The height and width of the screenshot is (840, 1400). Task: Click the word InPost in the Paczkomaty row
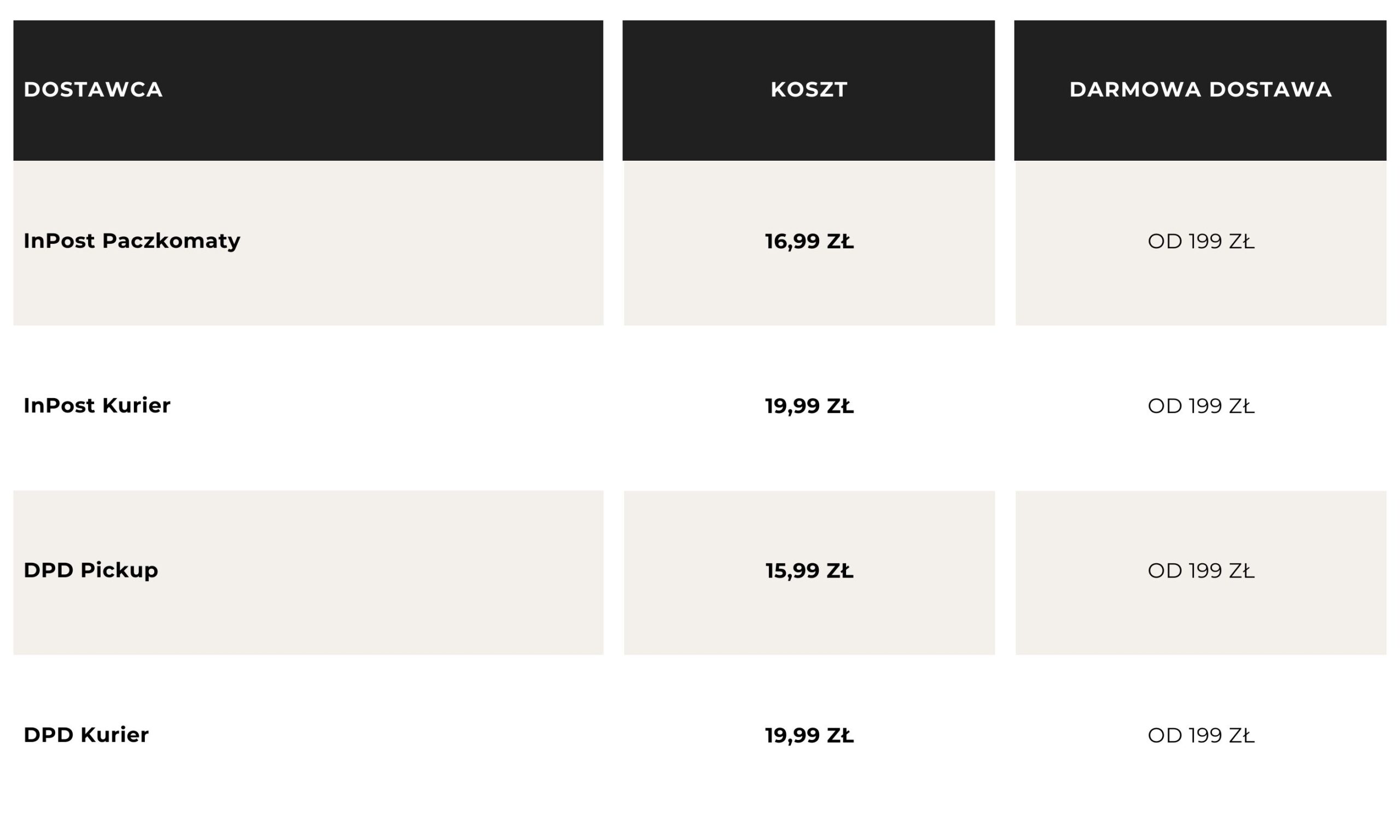[x=59, y=241]
